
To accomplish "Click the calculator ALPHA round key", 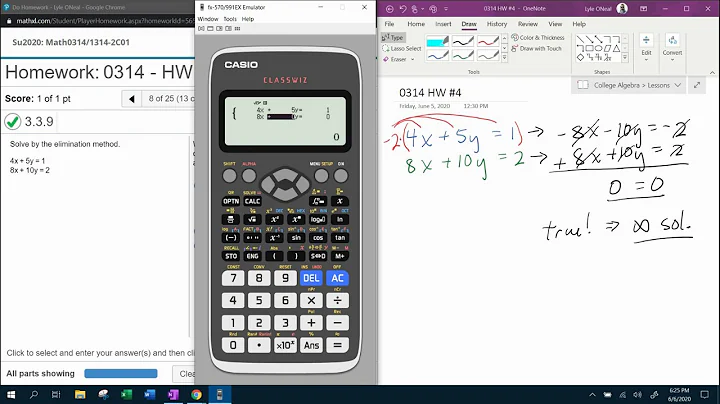I will click(x=249, y=175).
